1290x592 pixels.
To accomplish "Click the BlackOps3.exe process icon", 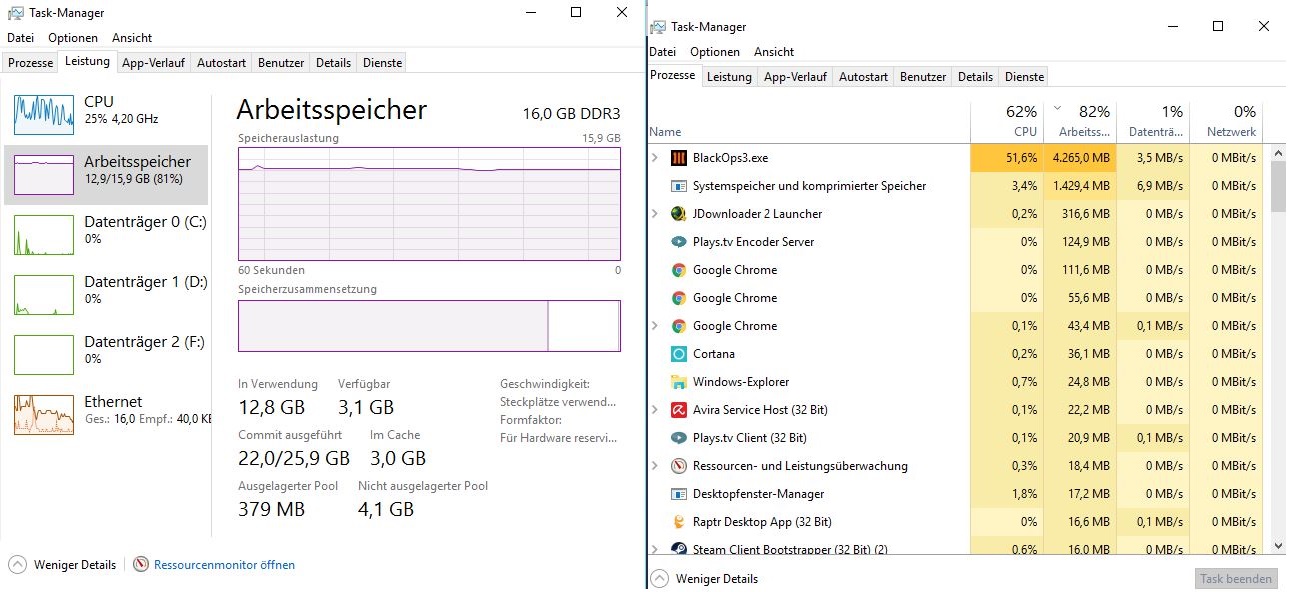I will [678, 158].
